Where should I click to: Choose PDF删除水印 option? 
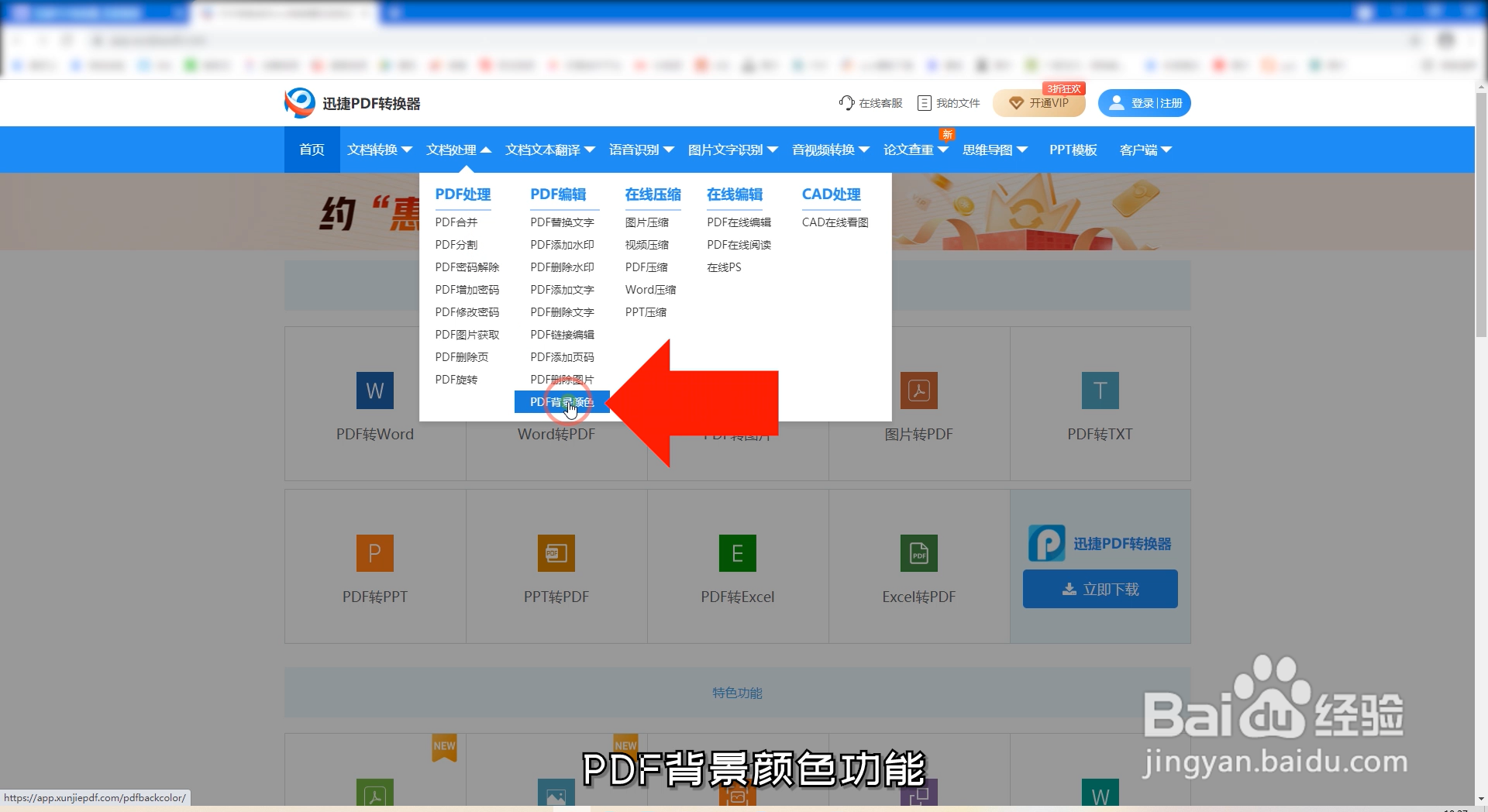point(563,267)
